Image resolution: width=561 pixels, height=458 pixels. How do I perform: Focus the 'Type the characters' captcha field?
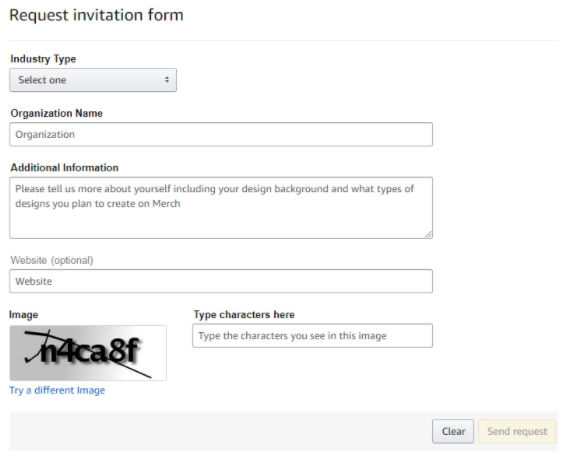click(312, 336)
